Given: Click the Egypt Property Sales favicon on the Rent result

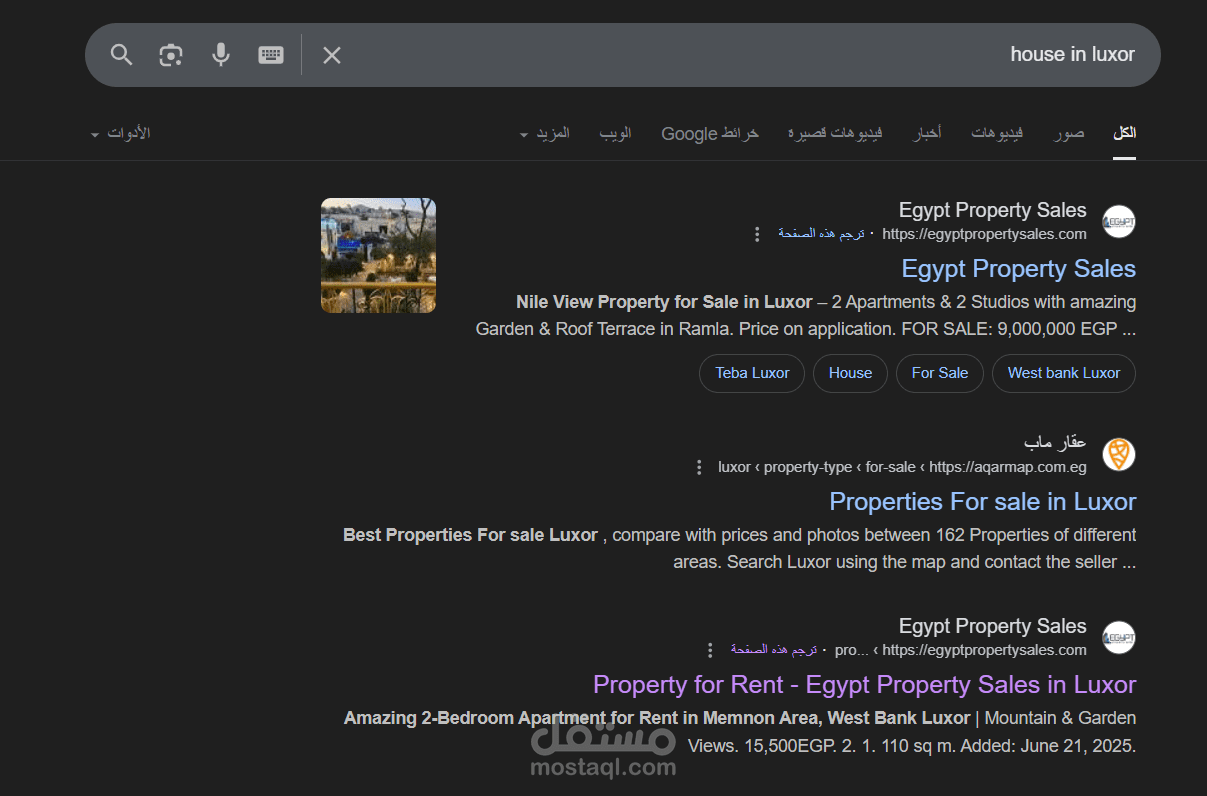Looking at the screenshot, I should tap(1119, 637).
